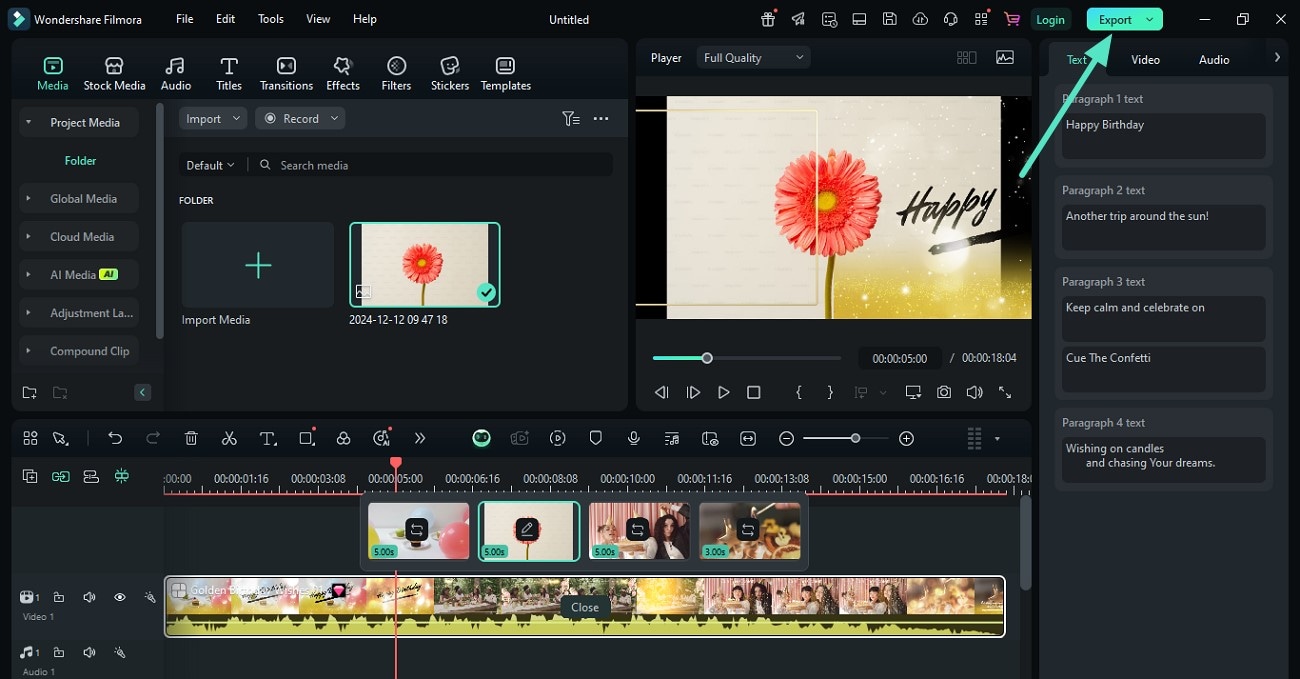Click the voiceover microphone icon

tap(633, 438)
